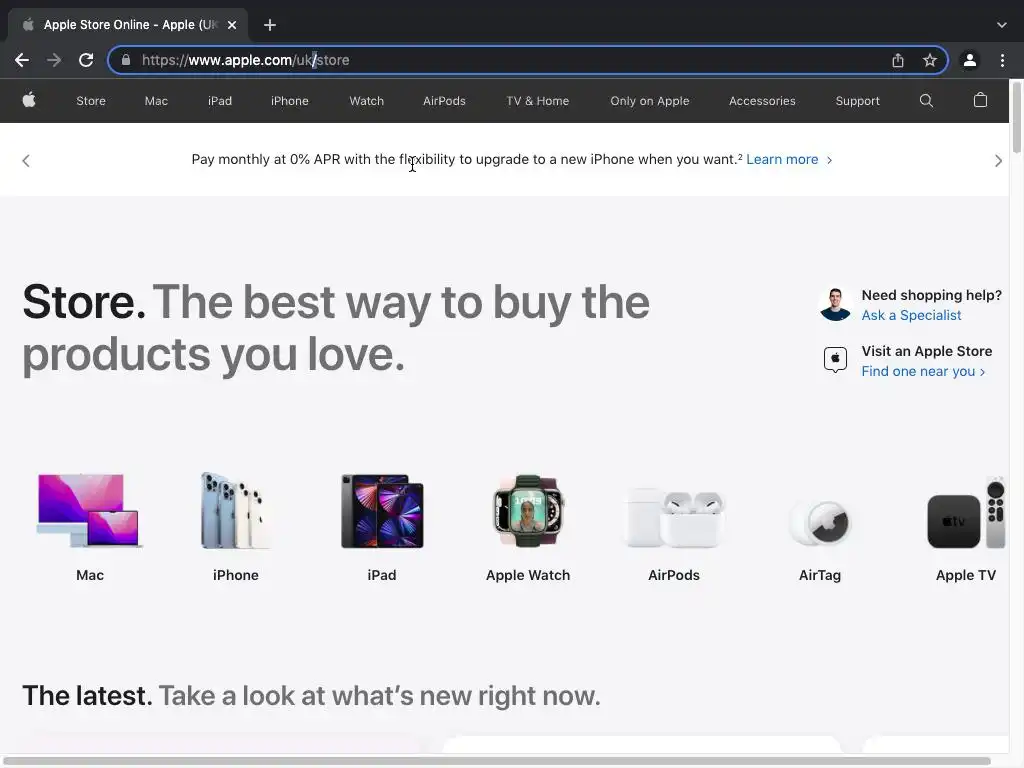Image resolution: width=1024 pixels, height=768 pixels.
Task: Click the Apple Watch category label
Action: click(528, 575)
